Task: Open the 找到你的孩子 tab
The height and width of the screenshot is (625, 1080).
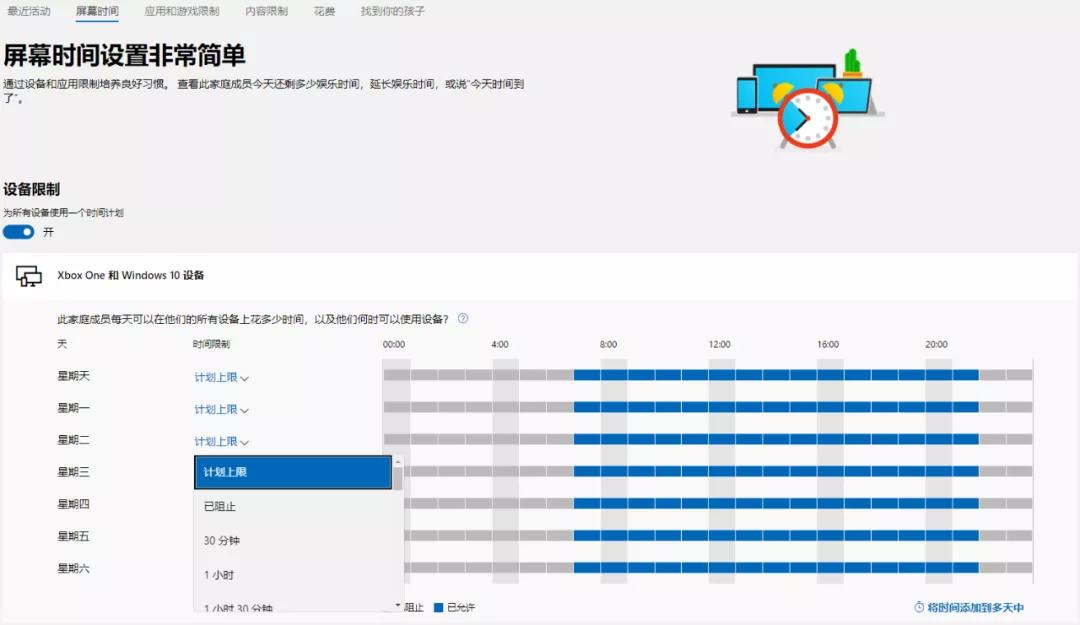Action: pyautogui.click(x=393, y=11)
